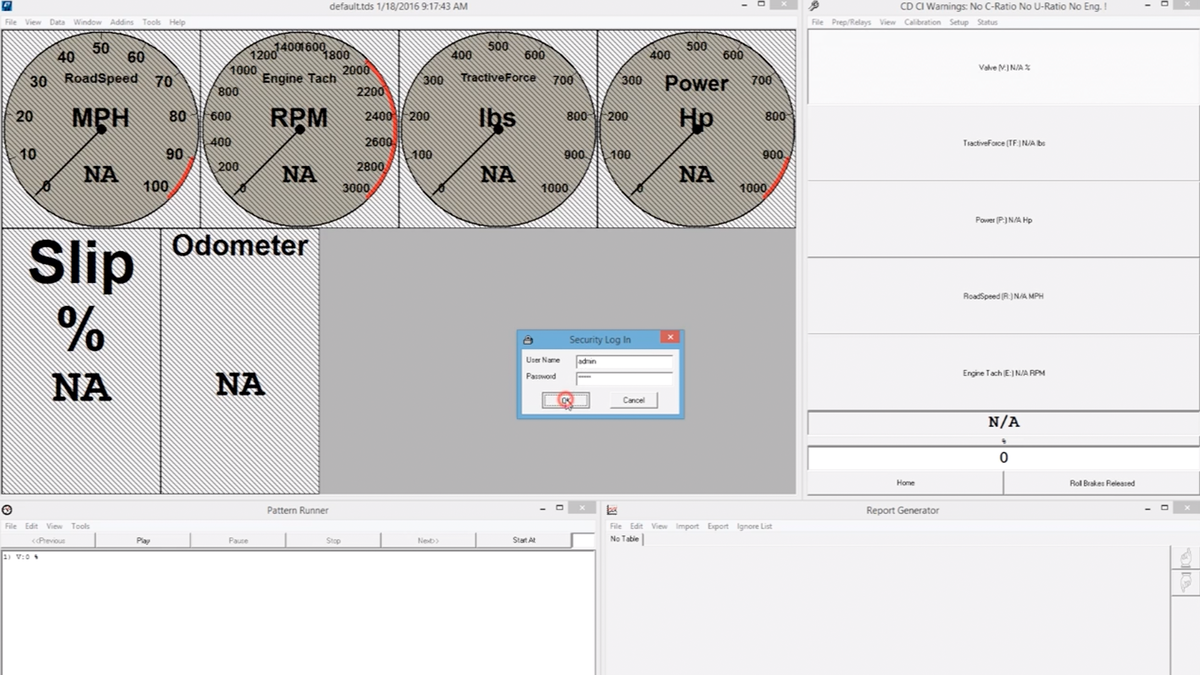Viewport: 1200px width, 675px height.
Task: Open Export menu in Report Generator
Action: click(x=718, y=526)
